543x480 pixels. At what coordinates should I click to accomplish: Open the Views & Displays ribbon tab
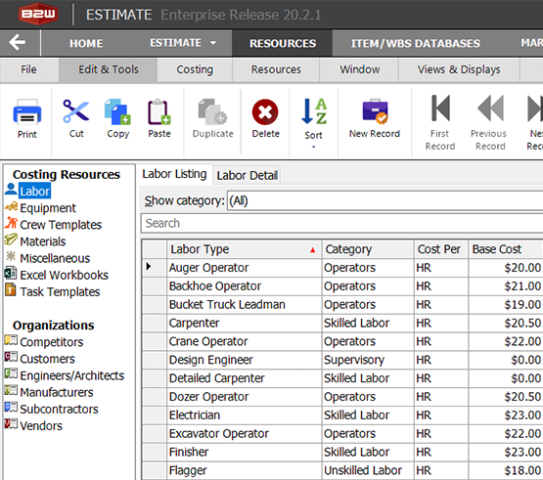click(459, 70)
